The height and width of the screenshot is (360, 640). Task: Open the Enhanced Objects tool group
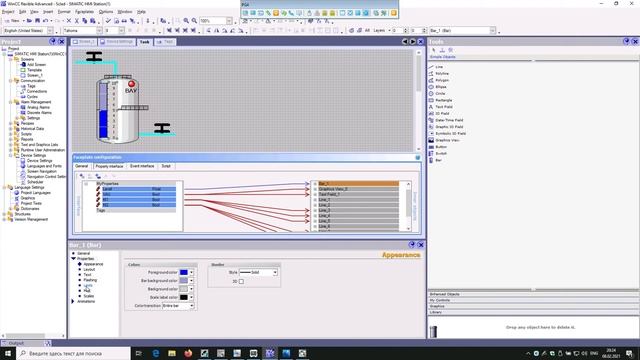[533, 294]
